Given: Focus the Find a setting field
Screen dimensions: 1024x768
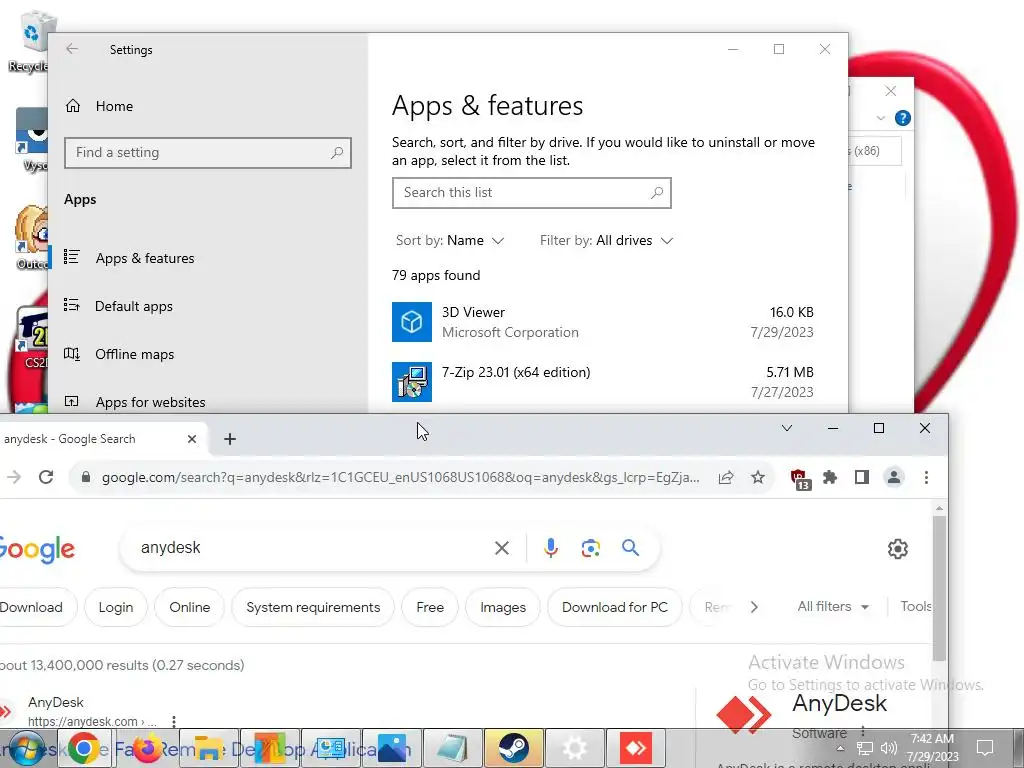Looking at the screenshot, I should 208,153.
